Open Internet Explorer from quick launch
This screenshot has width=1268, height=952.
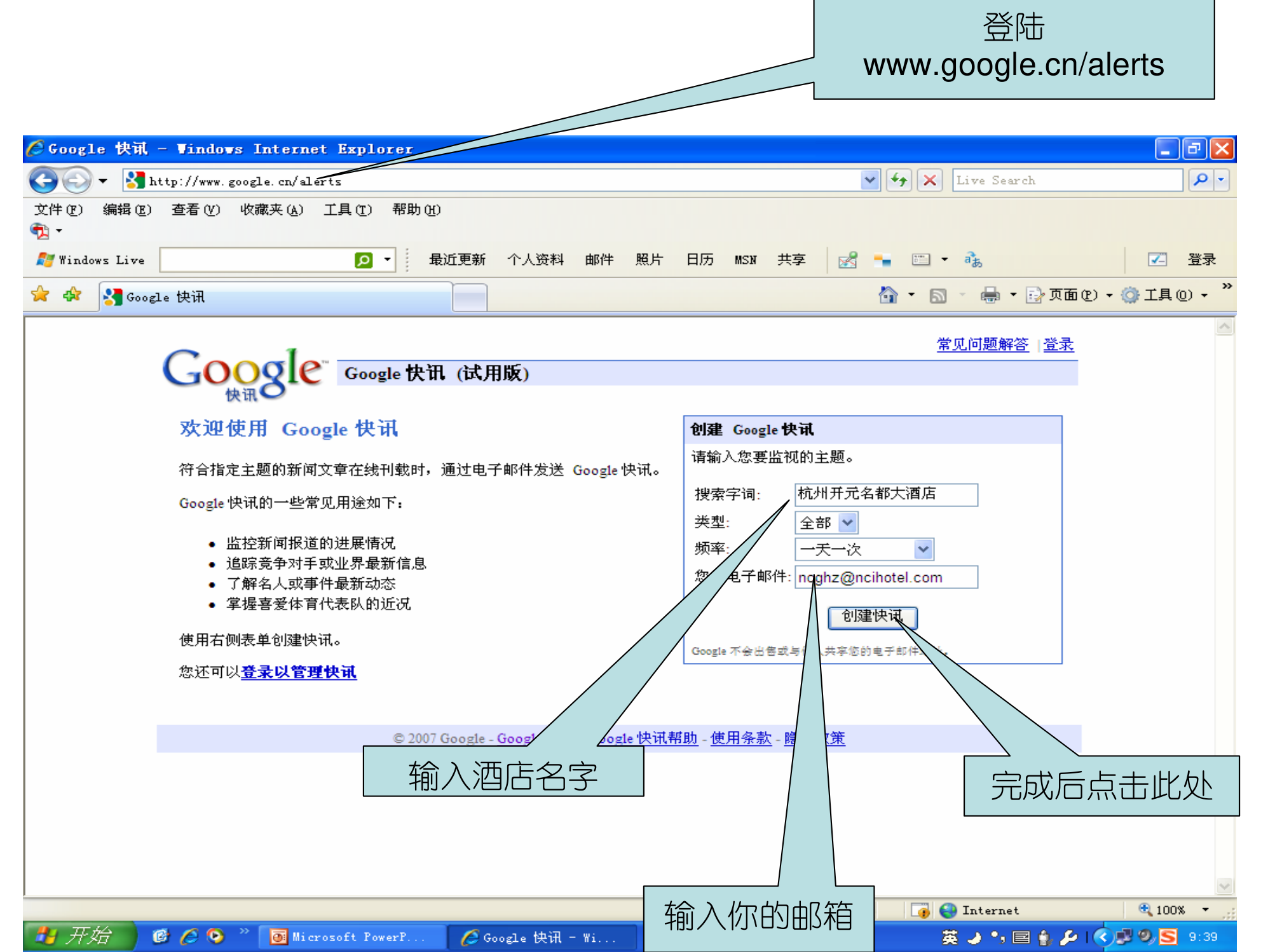click(x=189, y=936)
